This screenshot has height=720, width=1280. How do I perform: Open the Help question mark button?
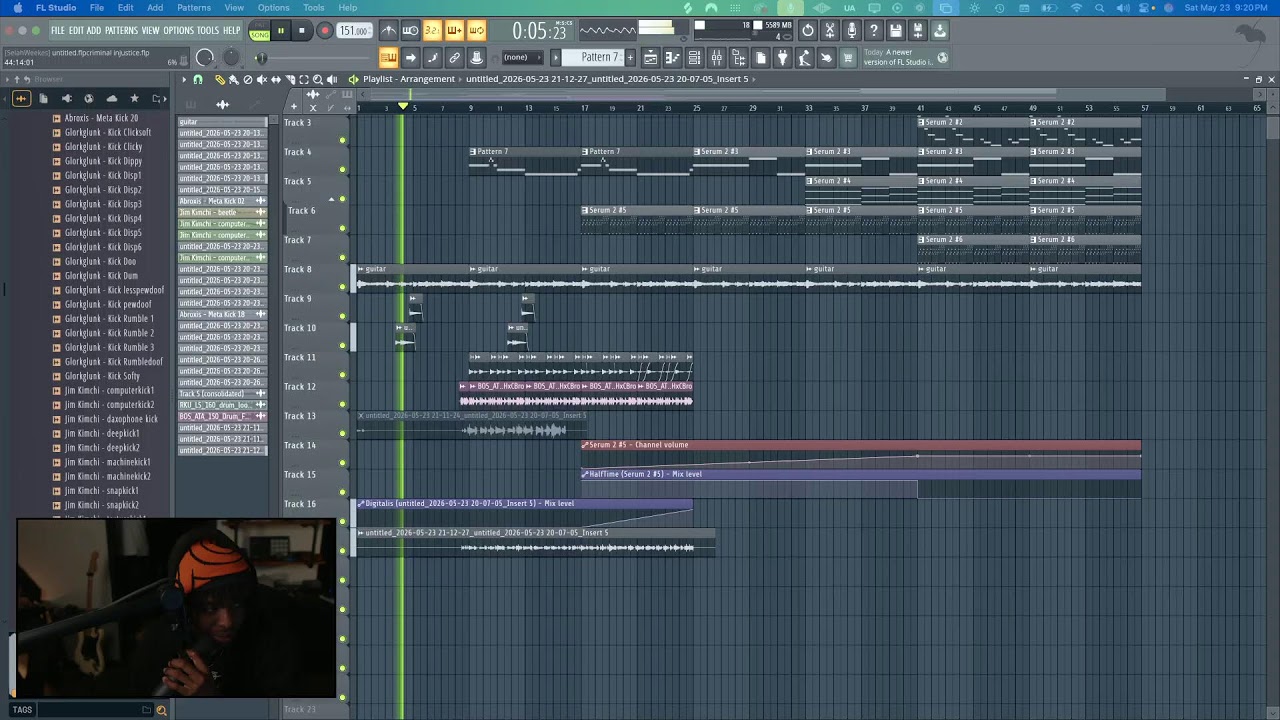pyautogui.click(x=874, y=31)
